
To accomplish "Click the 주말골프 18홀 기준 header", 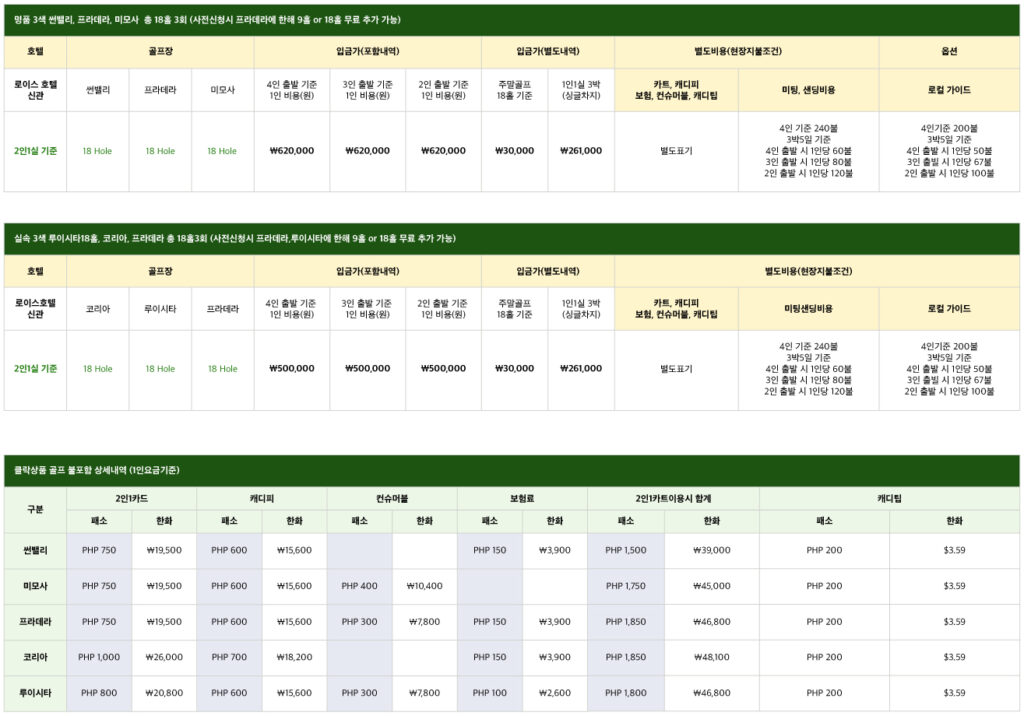I will pyautogui.click(x=515, y=89).
